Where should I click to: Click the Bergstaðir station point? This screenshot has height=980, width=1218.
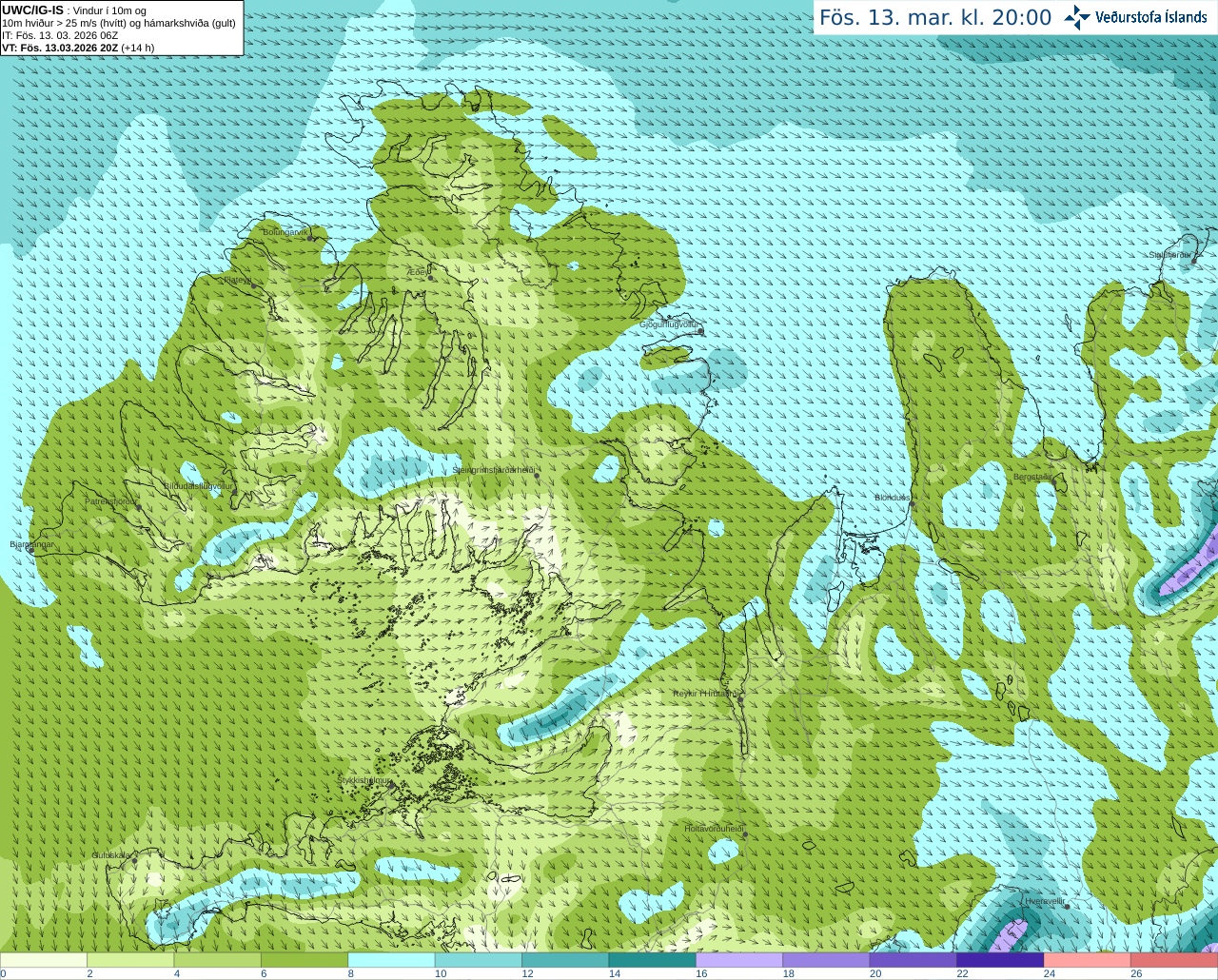1054,483
